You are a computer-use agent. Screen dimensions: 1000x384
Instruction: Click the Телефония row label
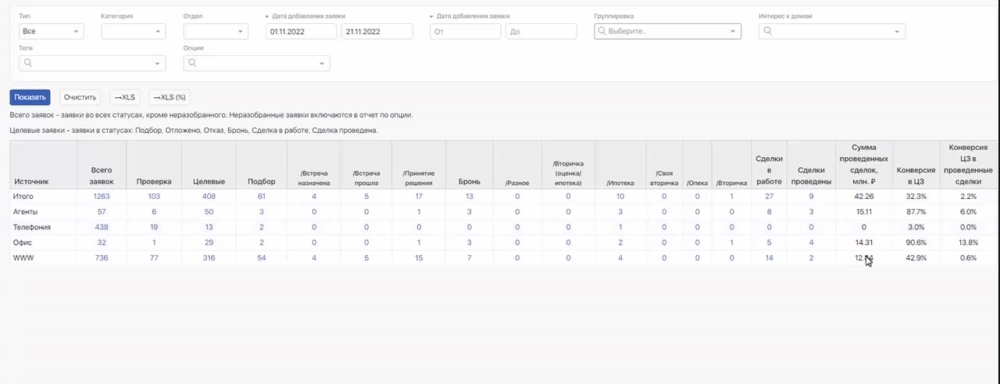pyautogui.click(x=32, y=227)
